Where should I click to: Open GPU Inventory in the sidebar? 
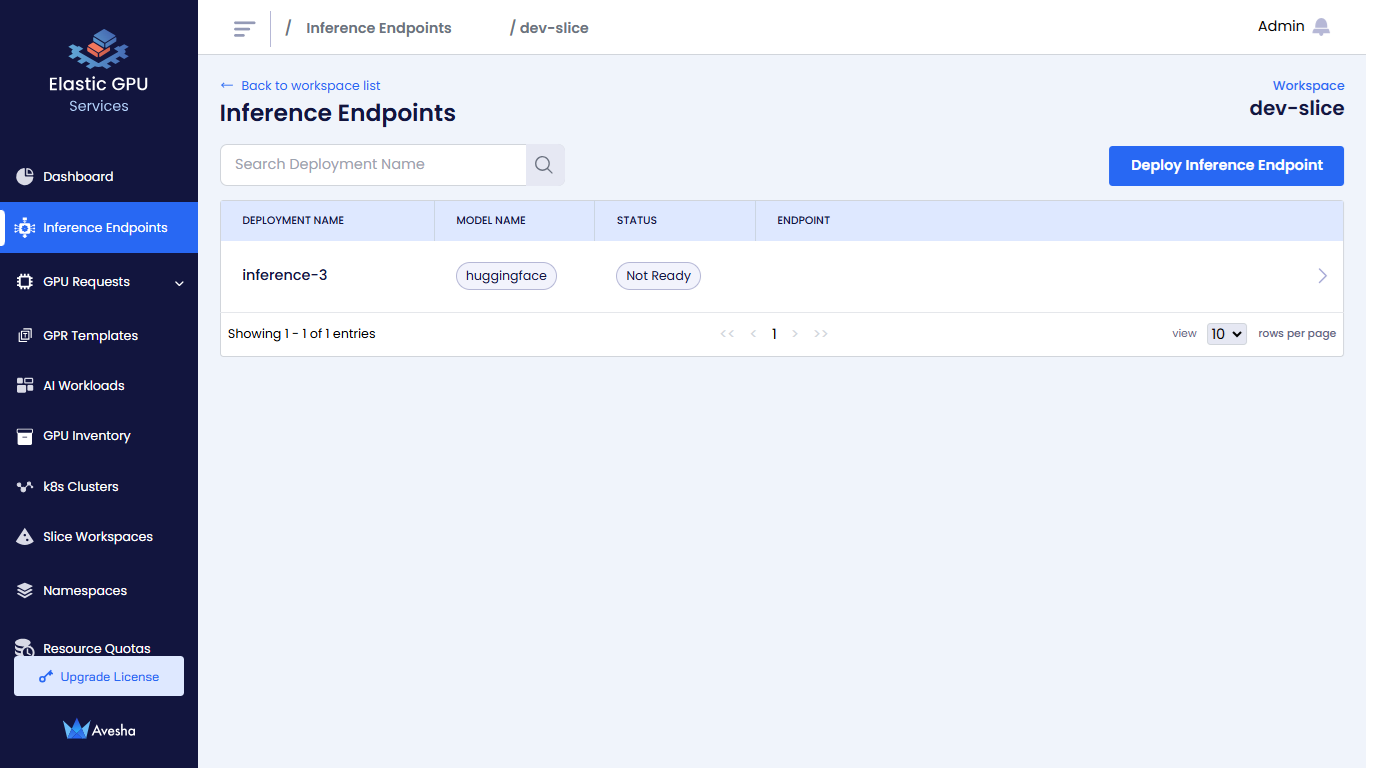point(99,436)
